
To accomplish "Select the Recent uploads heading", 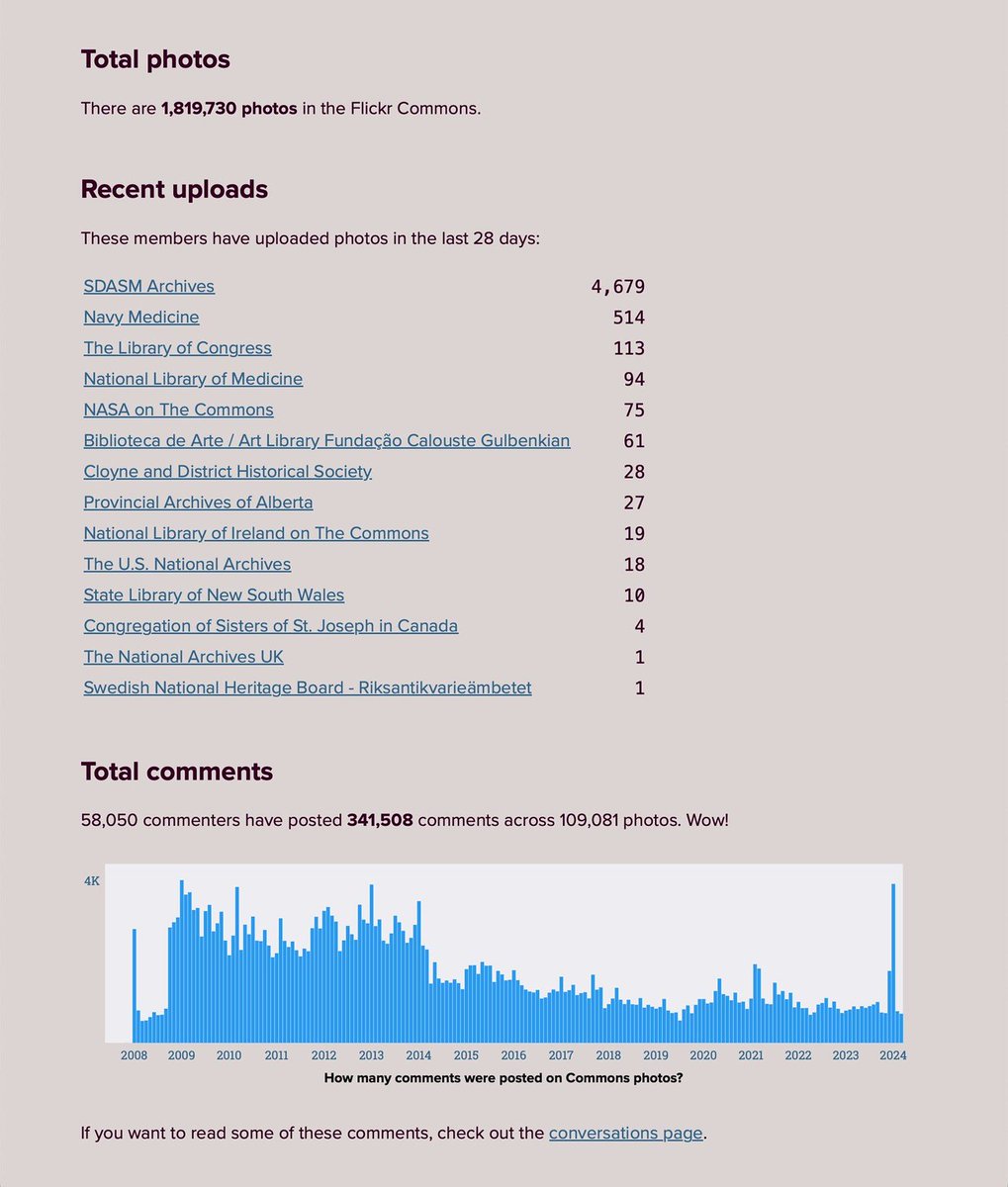I will pyautogui.click(x=174, y=189).
